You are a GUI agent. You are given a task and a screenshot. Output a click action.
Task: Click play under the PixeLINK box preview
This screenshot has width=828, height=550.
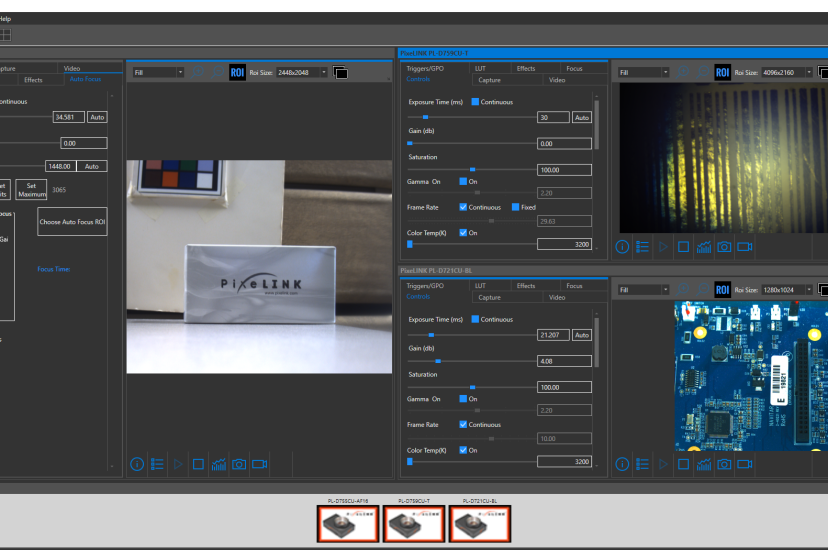coord(178,464)
